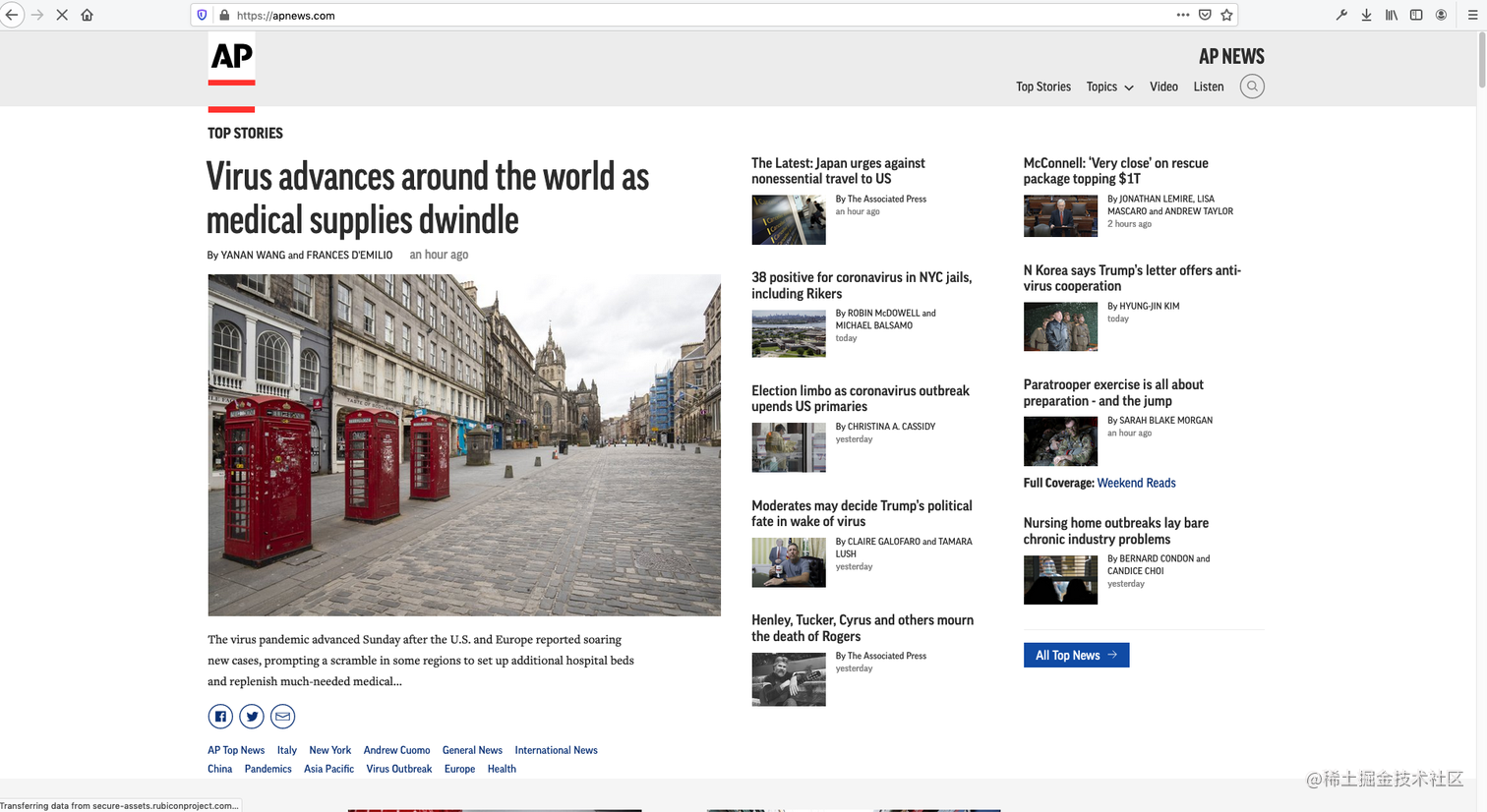Open the Listen nav item
The width and height of the screenshot is (1487, 812).
1209,87
